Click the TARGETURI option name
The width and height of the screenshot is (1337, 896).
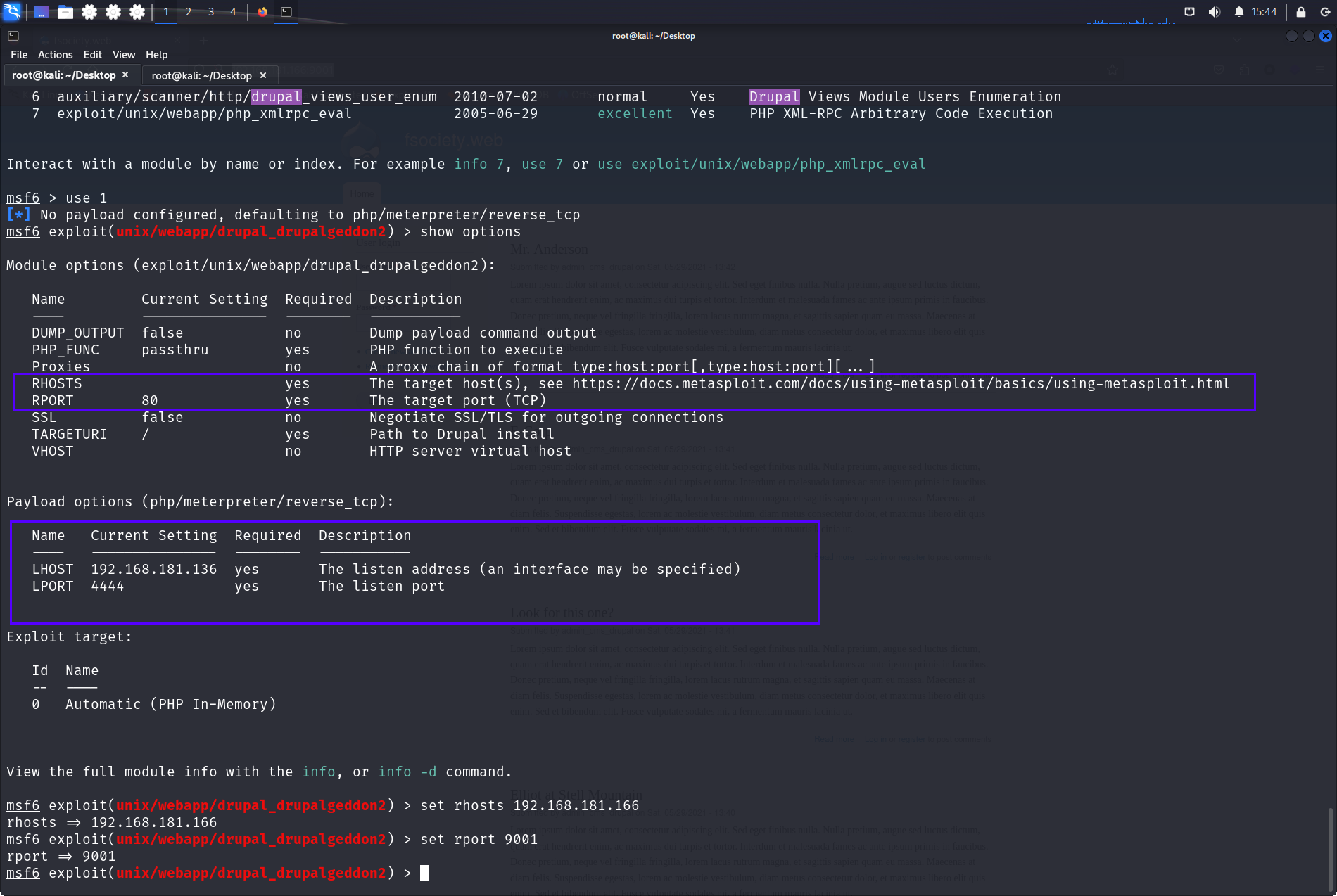coord(70,434)
